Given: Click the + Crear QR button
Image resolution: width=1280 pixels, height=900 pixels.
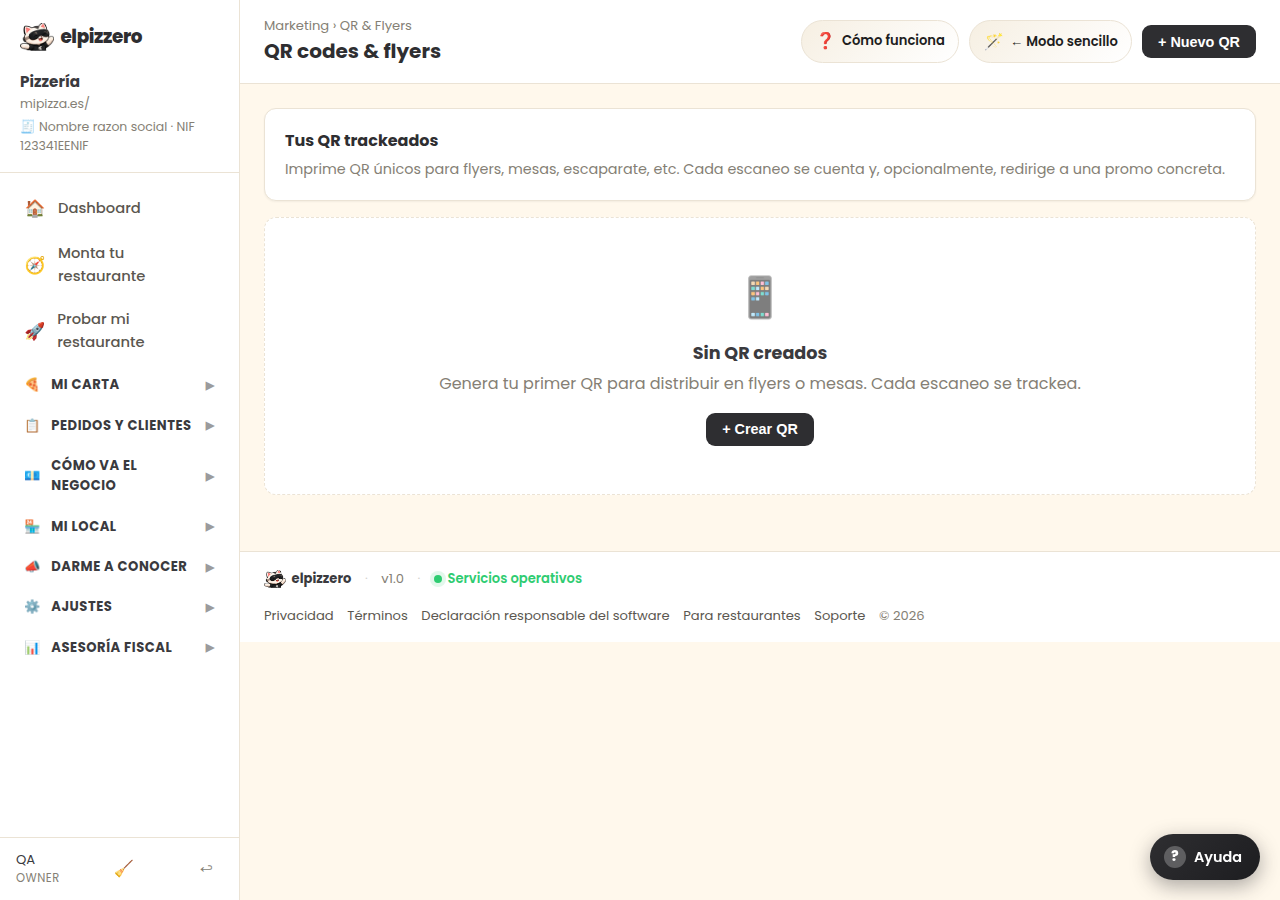Looking at the screenshot, I should click(760, 429).
